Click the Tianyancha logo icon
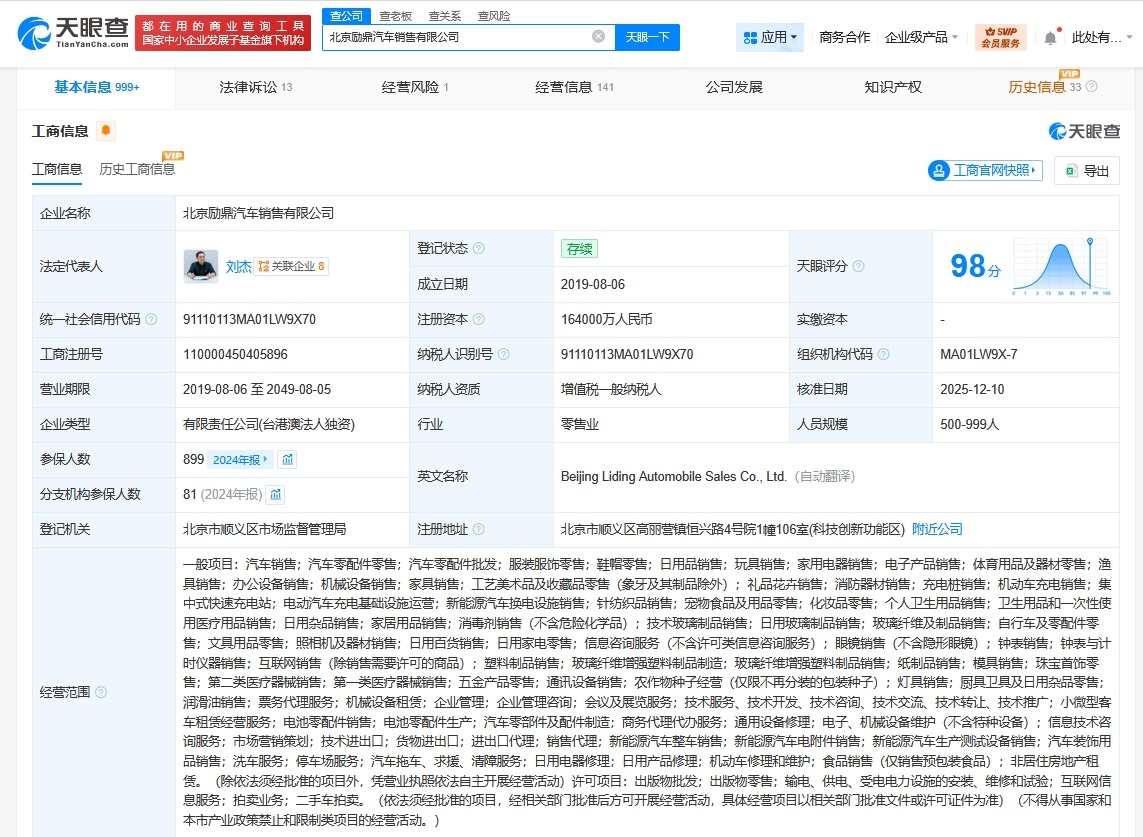 click(31, 32)
